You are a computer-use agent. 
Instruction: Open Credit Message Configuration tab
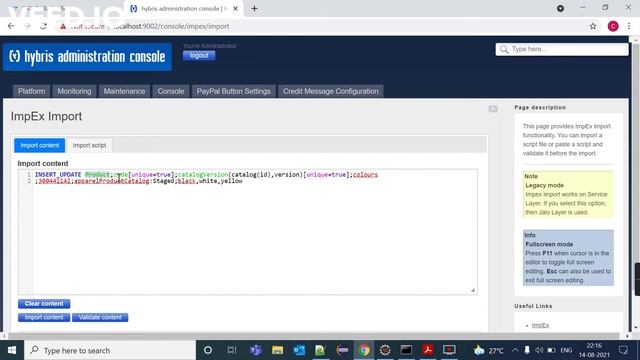pos(331,91)
